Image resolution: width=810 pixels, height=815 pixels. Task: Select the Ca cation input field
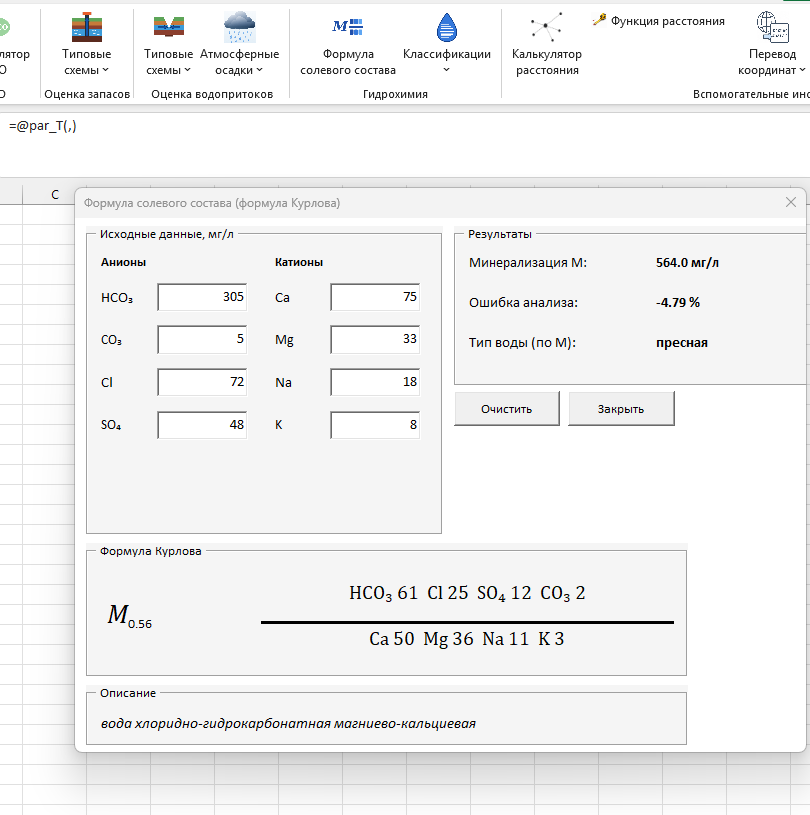375,297
